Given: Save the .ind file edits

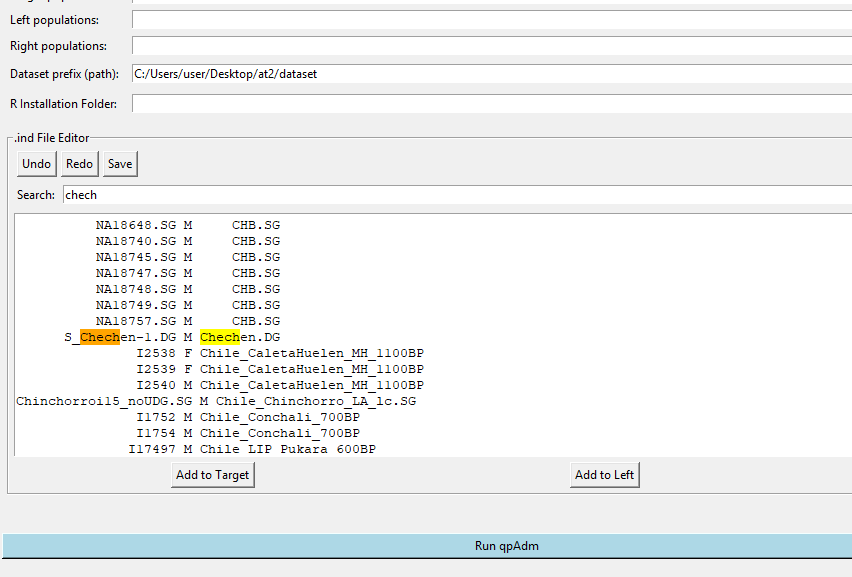Looking at the screenshot, I should 120,164.
